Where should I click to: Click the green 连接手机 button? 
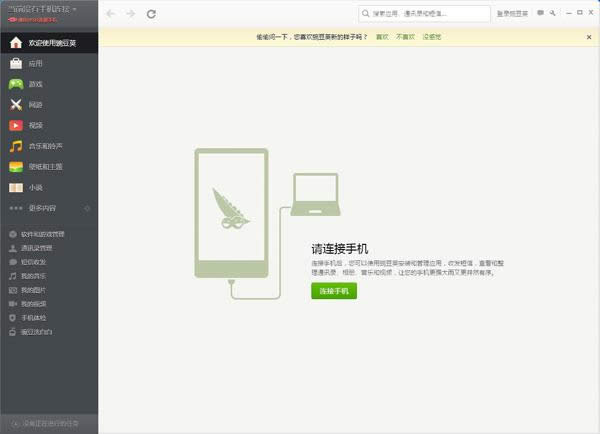333,291
